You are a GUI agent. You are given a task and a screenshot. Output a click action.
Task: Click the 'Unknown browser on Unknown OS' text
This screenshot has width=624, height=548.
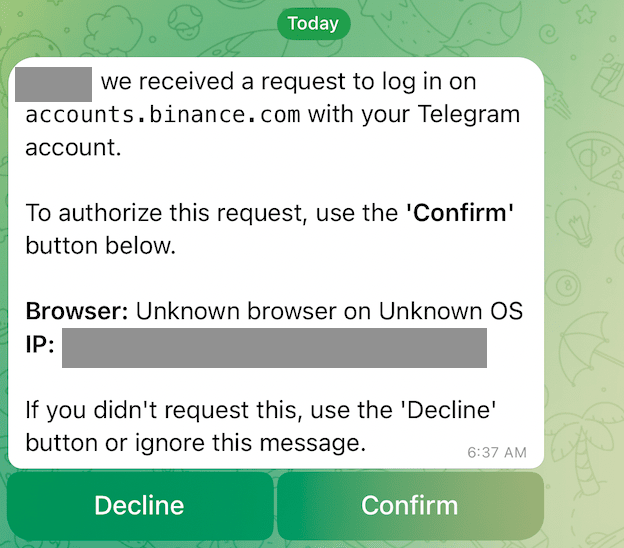point(329,311)
